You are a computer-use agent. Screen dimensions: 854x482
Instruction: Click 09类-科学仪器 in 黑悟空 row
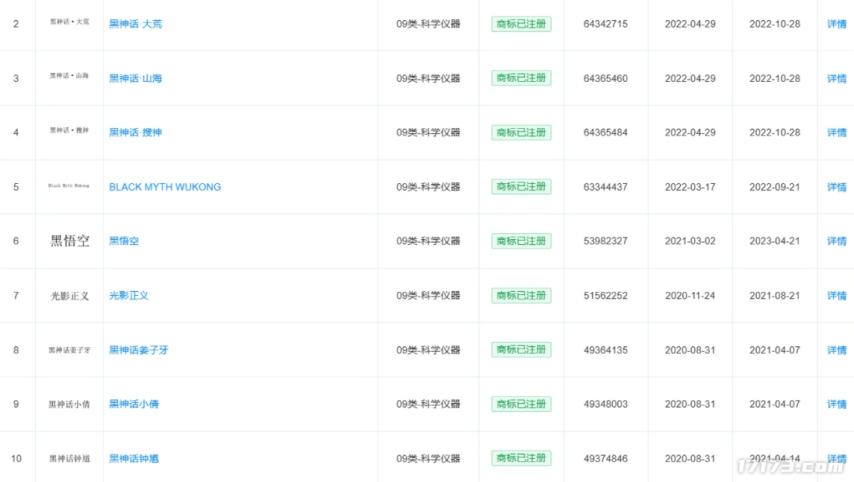point(428,241)
